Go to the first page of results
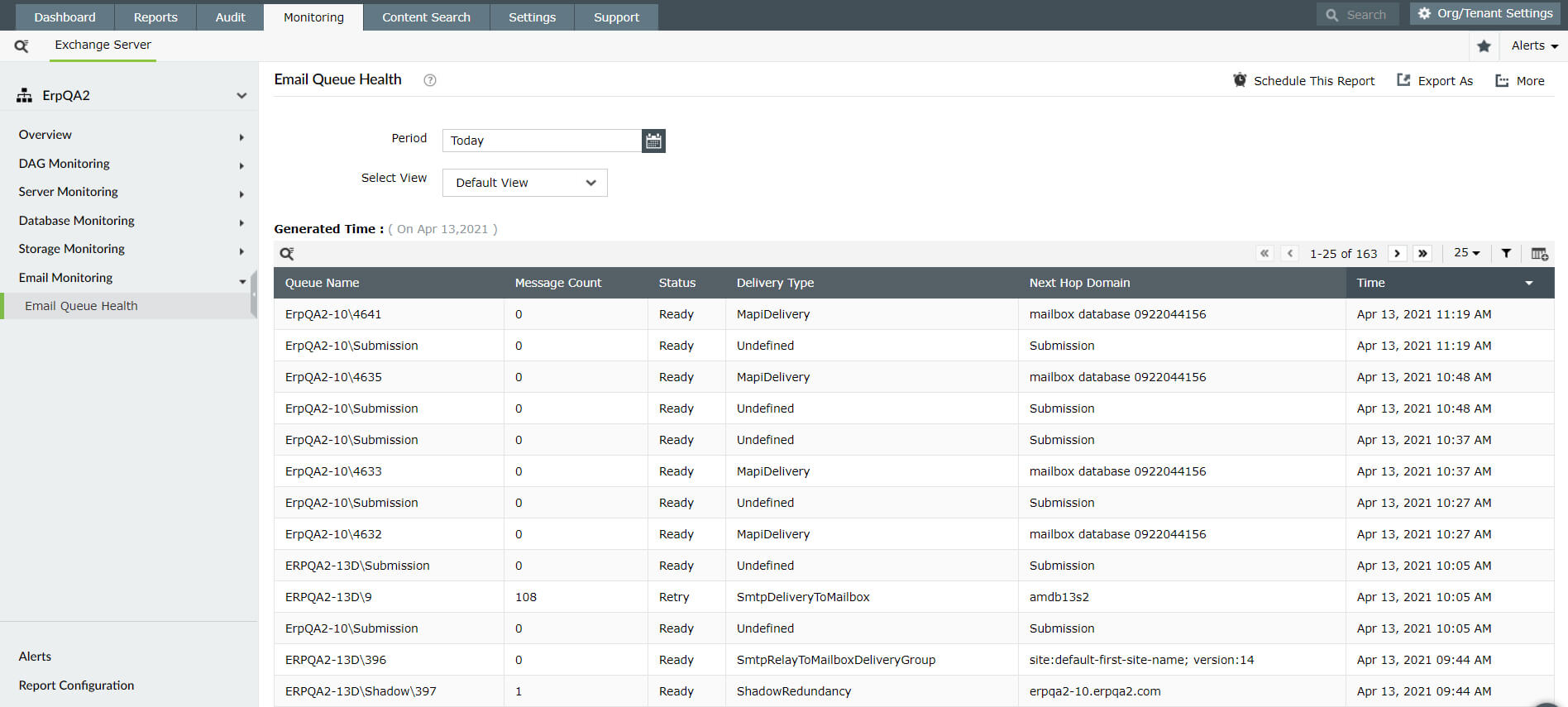Image resolution: width=1568 pixels, height=707 pixels. click(1264, 253)
